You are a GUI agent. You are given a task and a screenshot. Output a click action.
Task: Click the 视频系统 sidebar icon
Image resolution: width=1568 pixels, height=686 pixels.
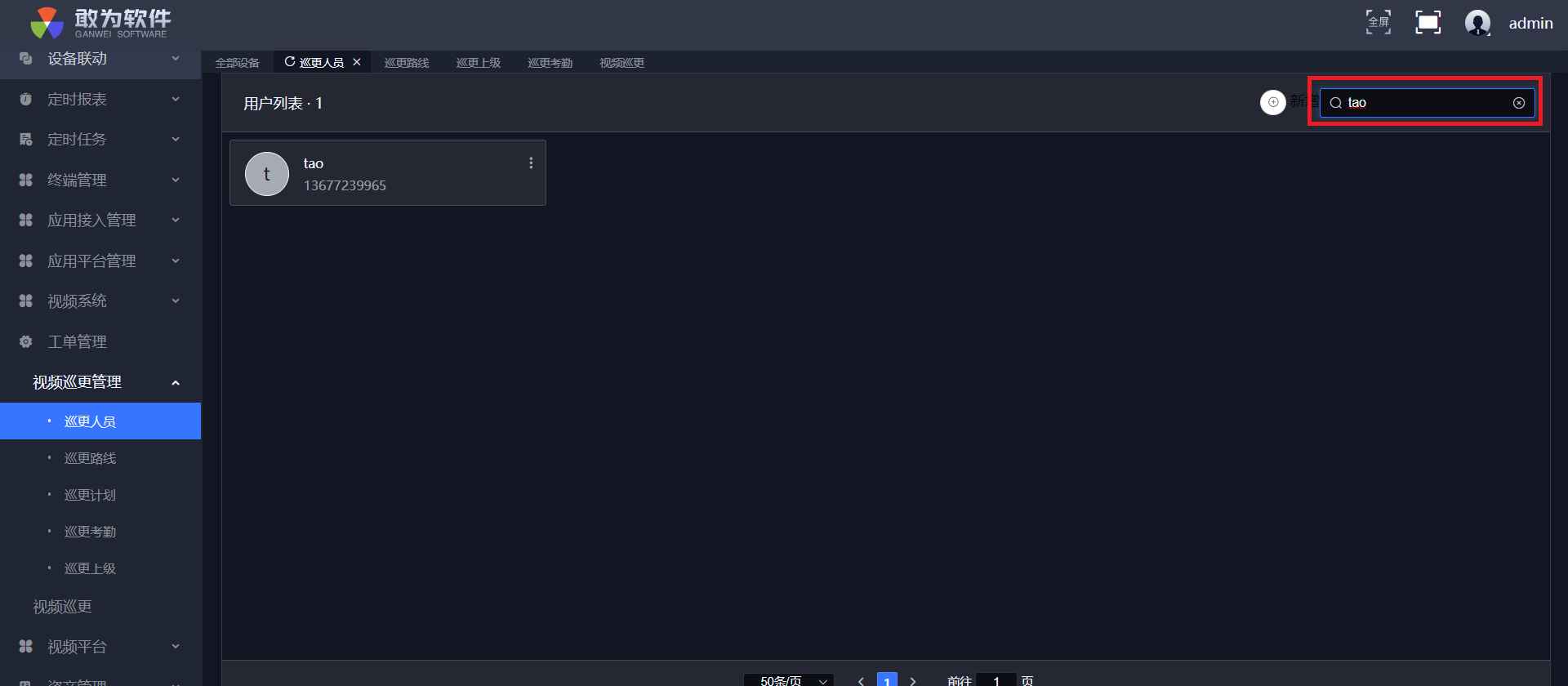26,301
